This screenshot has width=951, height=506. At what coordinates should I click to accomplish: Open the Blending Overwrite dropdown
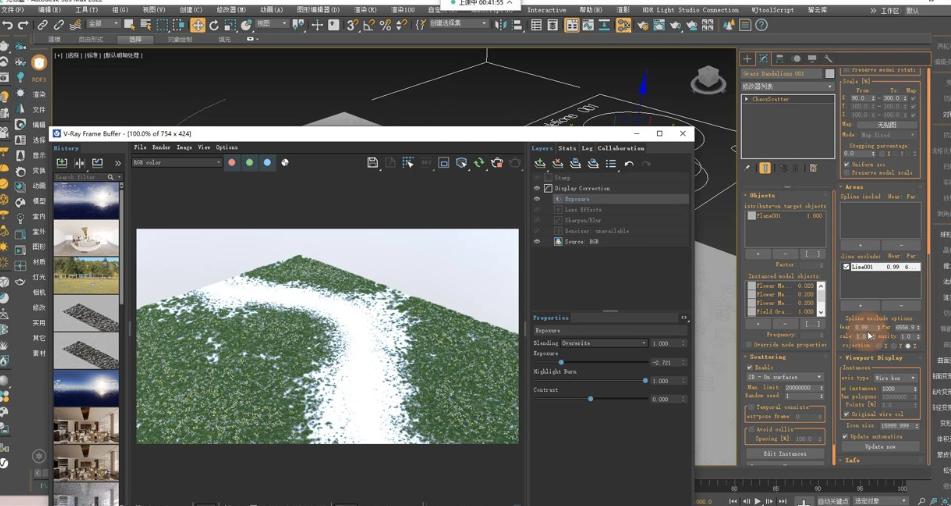pos(604,343)
